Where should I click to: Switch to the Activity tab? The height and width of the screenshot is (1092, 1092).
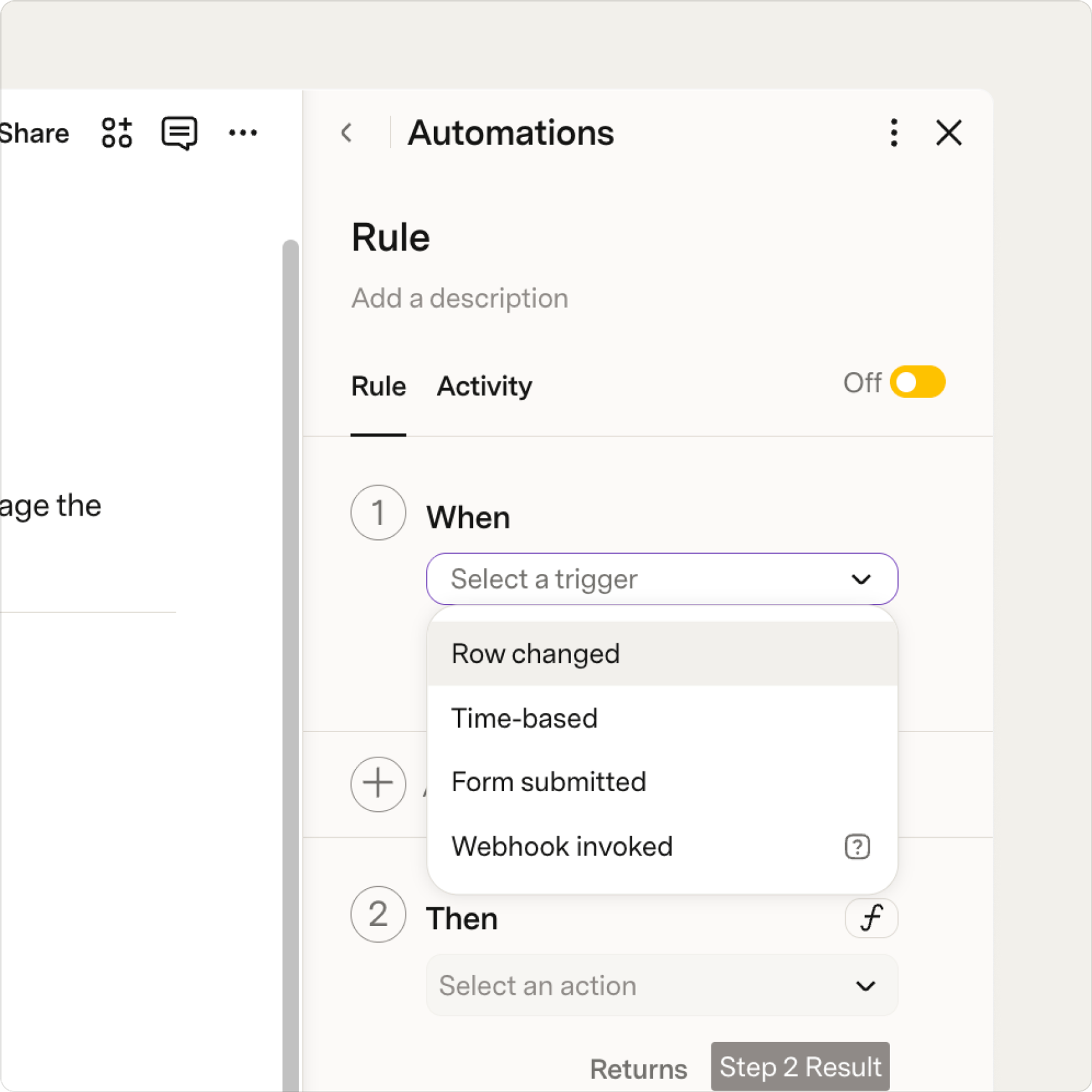484,387
